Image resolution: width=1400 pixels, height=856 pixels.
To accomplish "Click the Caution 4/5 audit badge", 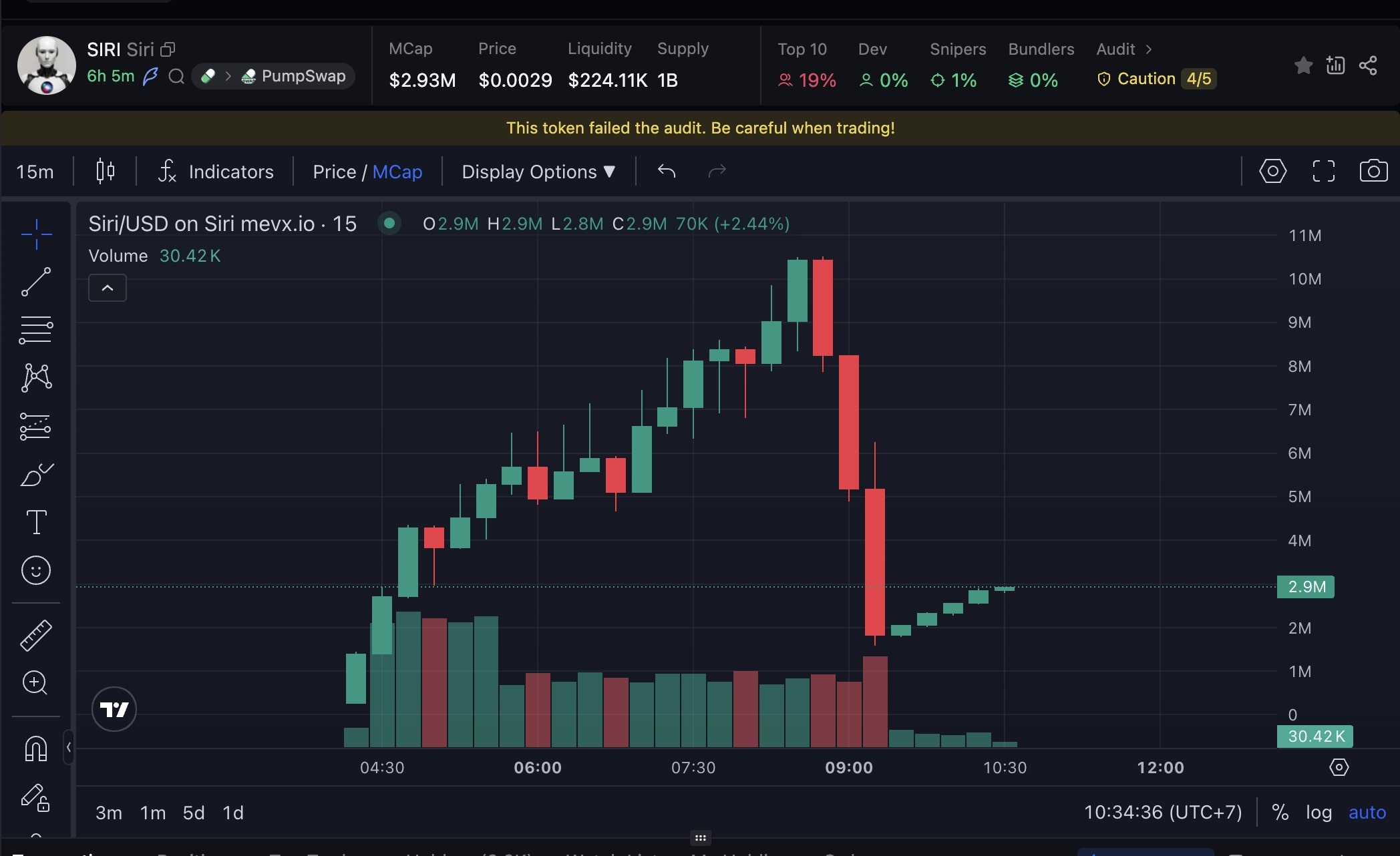I will (1156, 79).
